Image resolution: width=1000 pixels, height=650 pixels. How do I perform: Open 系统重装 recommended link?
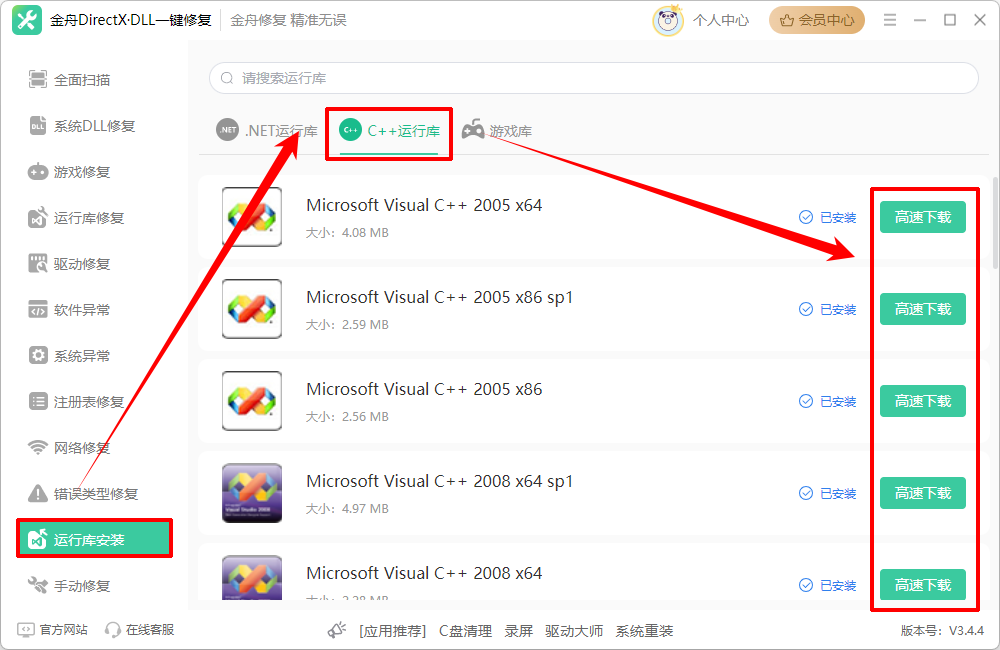click(644, 631)
